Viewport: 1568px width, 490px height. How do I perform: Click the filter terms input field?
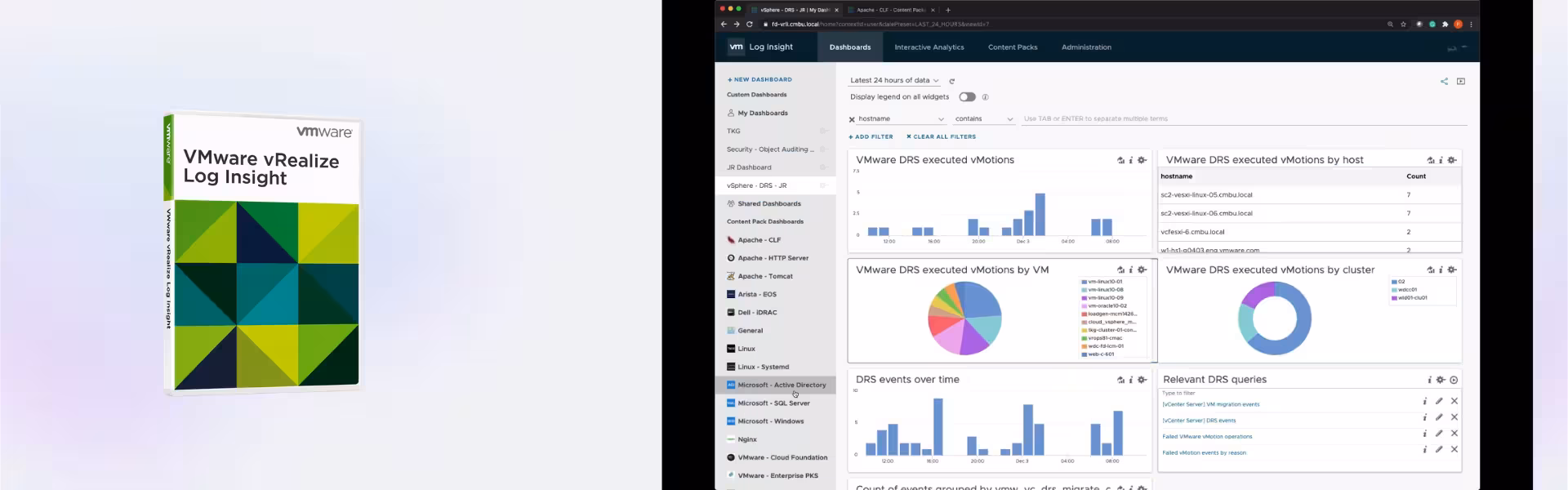point(1245,118)
